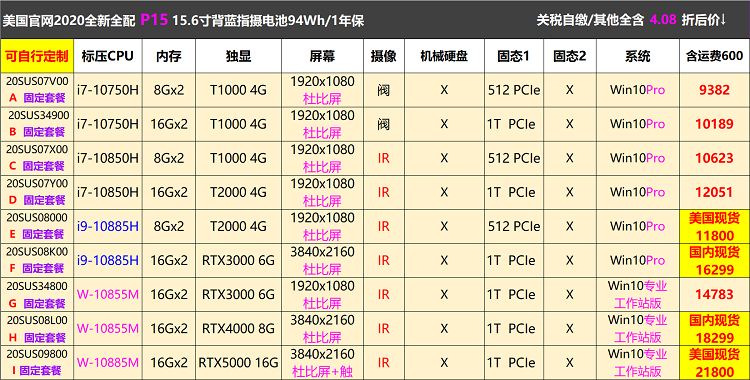Select the 固态2 column header

coord(570,56)
